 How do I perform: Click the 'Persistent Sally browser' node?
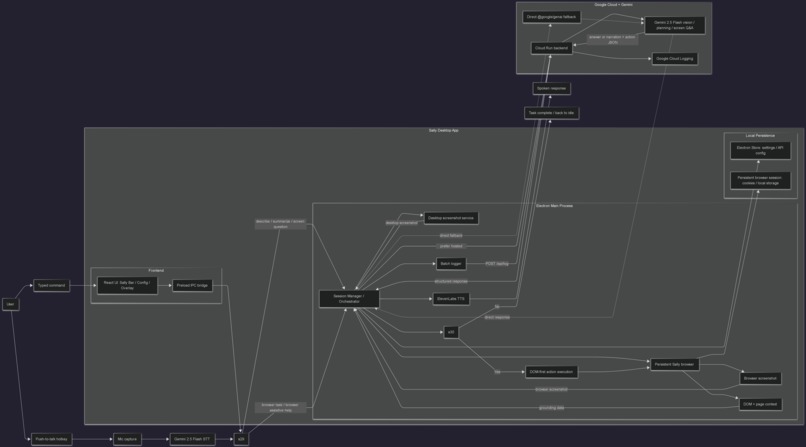tap(674, 364)
